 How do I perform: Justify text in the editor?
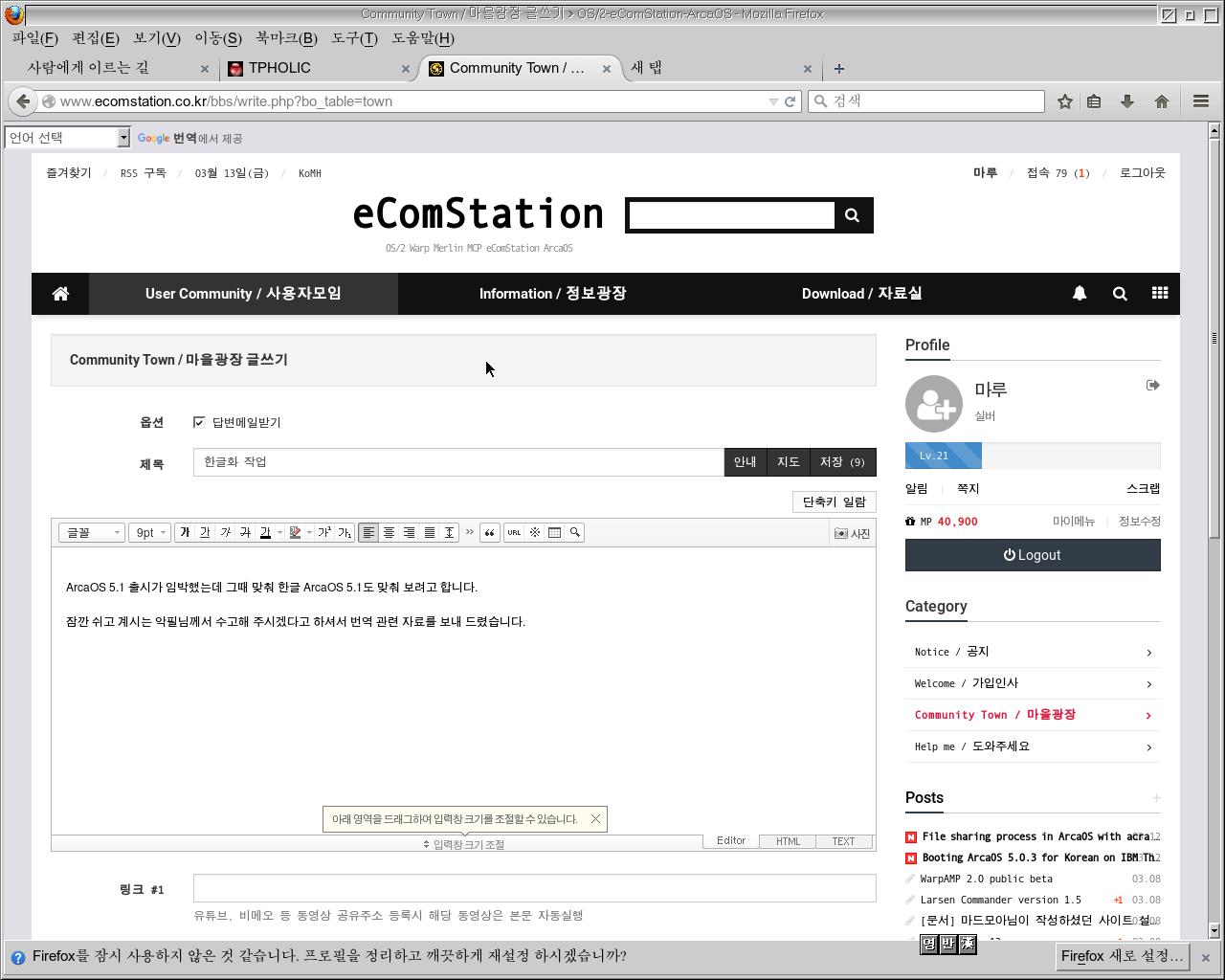click(429, 533)
